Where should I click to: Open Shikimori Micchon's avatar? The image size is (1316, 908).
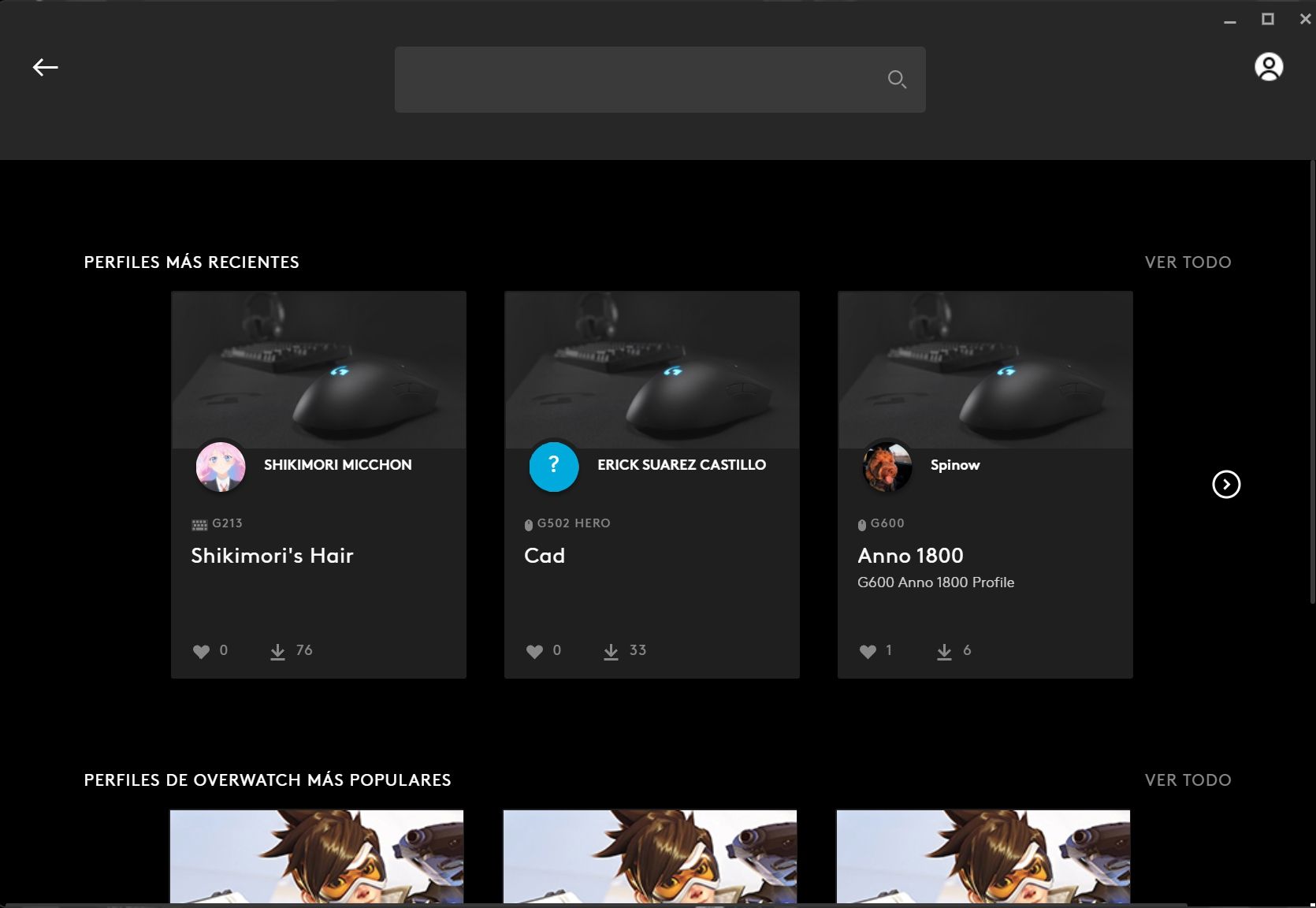coord(221,467)
